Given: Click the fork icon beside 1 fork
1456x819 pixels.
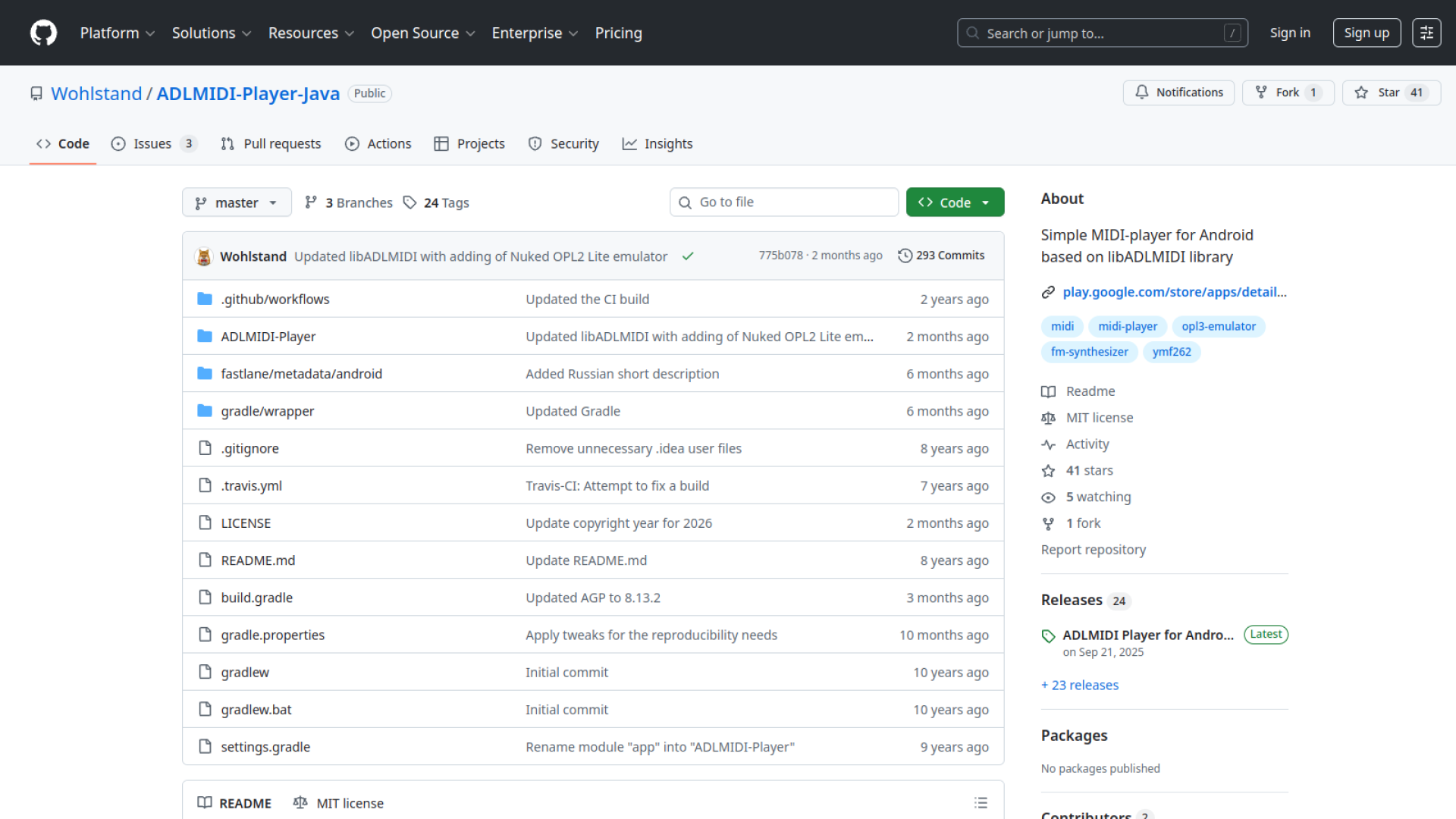Looking at the screenshot, I should 1048,523.
